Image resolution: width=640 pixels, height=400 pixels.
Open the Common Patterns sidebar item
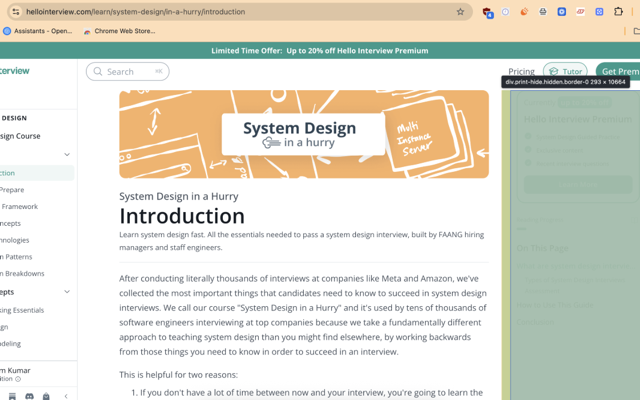[x=16, y=257]
